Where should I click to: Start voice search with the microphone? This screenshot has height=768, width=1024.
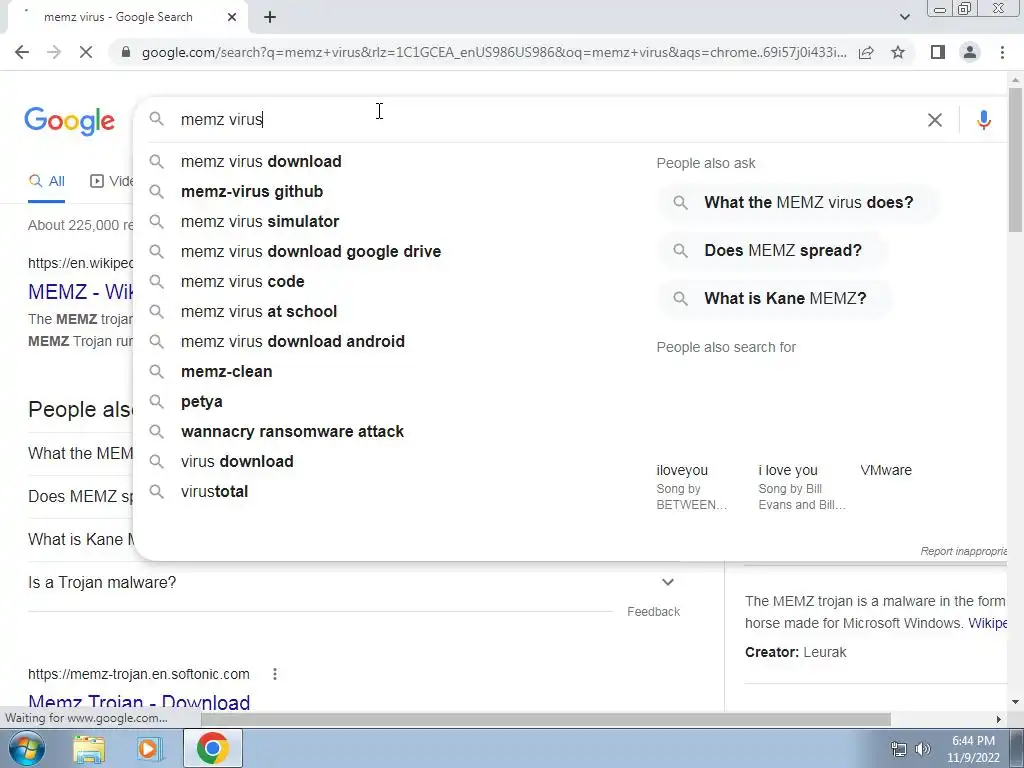[x=984, y=120]
